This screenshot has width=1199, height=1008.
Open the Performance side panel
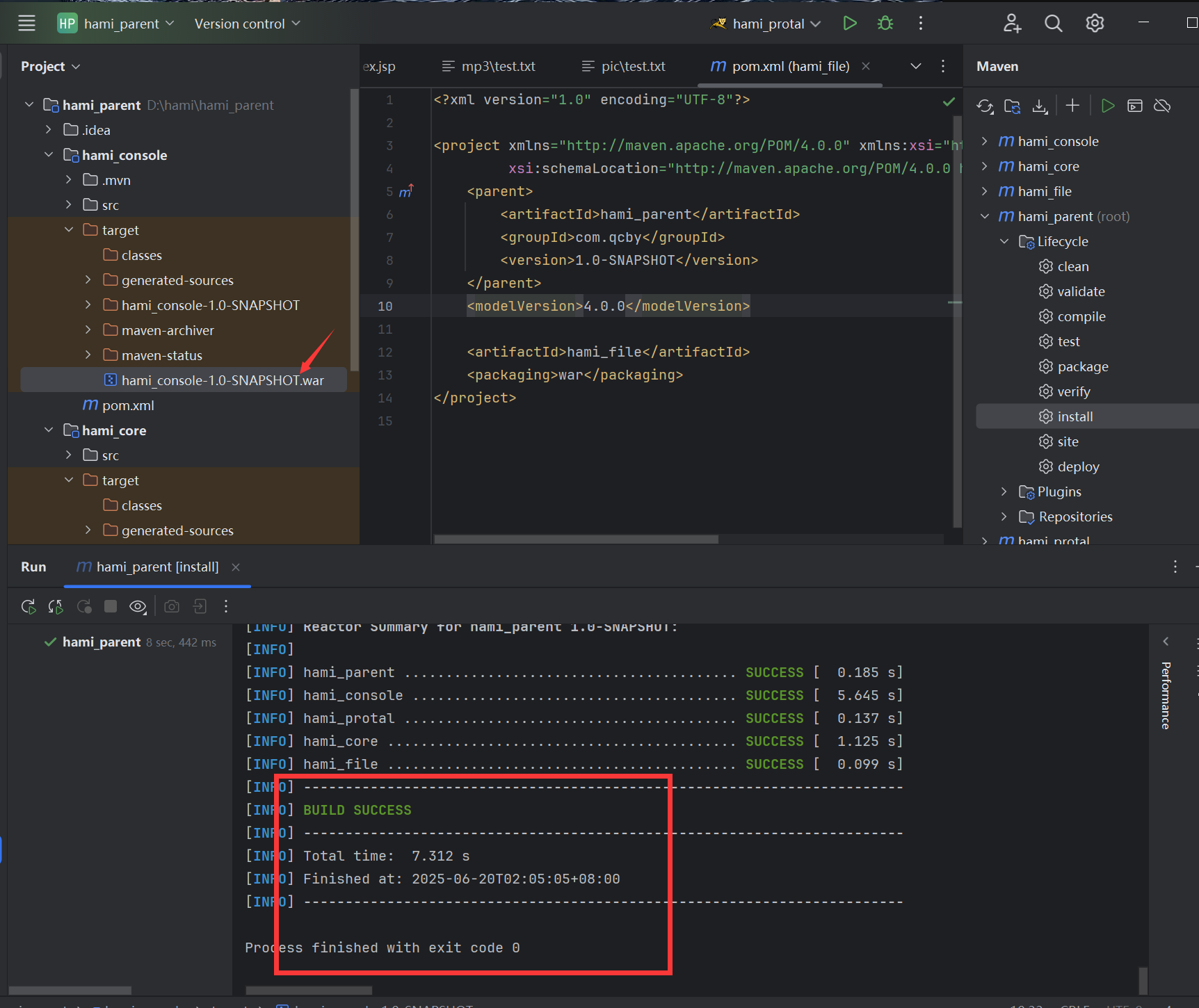click(1166, 695)
